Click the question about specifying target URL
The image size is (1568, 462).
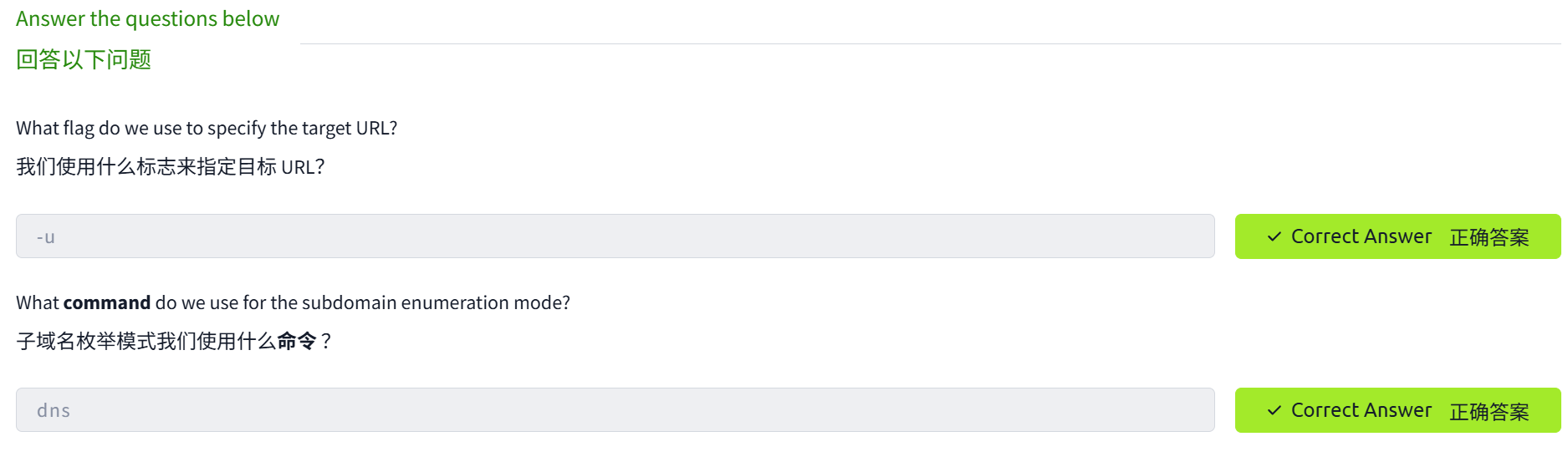click(207, 129)
